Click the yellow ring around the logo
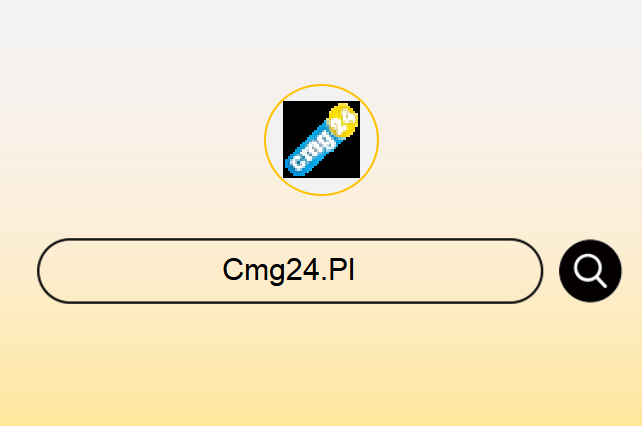This screenshot has width=642, height=426. click(x=321, y=85)
